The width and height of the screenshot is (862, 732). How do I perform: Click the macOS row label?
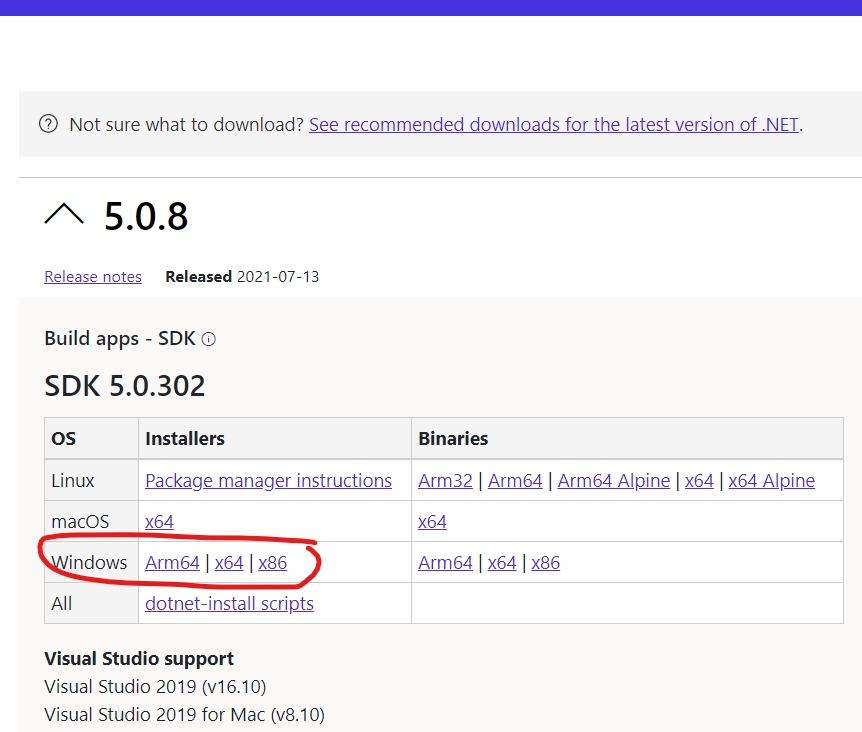(x=80, y=522)
